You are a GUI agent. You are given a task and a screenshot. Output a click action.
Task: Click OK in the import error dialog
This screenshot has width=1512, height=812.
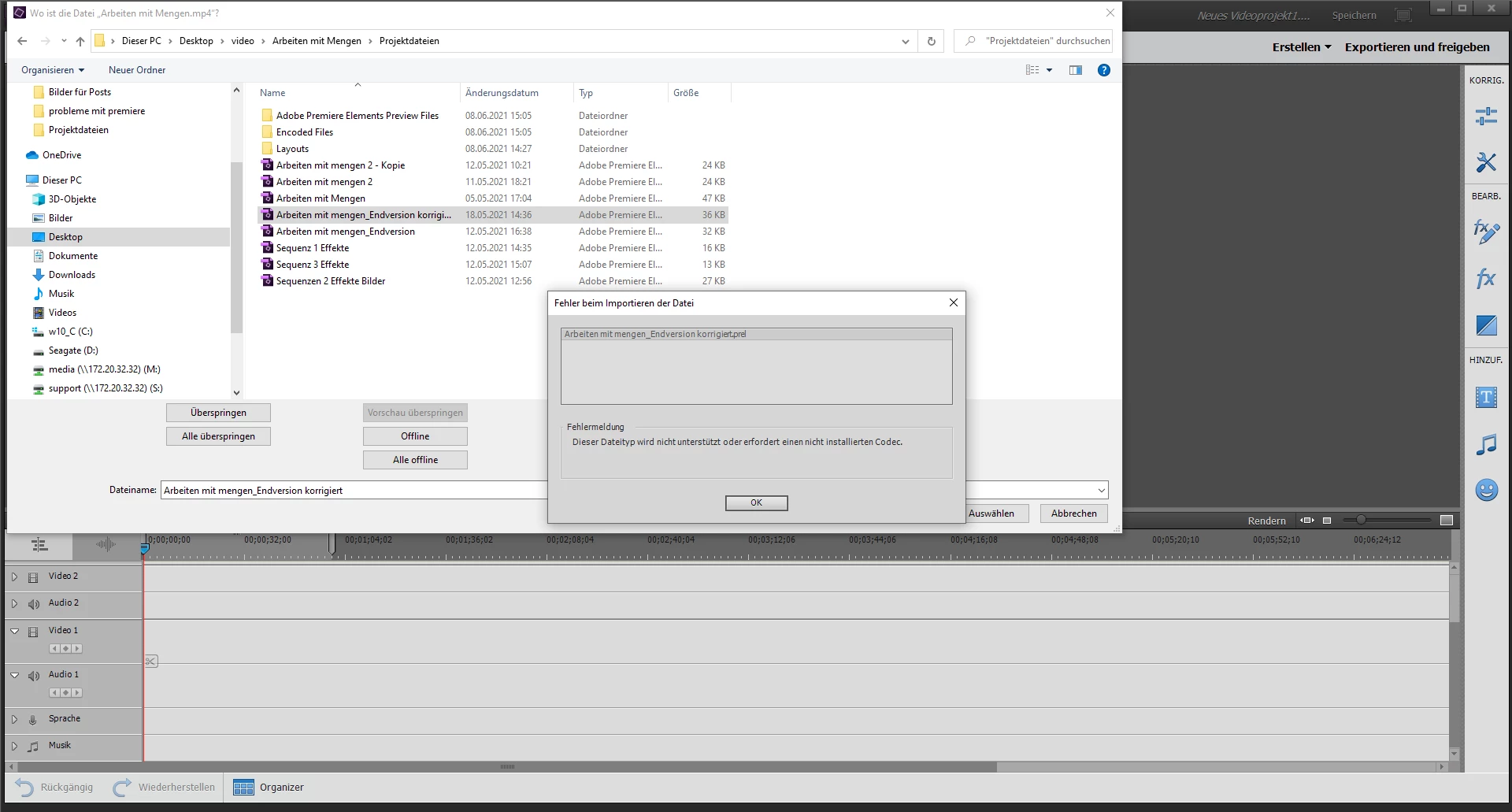[x=756, y=502]
